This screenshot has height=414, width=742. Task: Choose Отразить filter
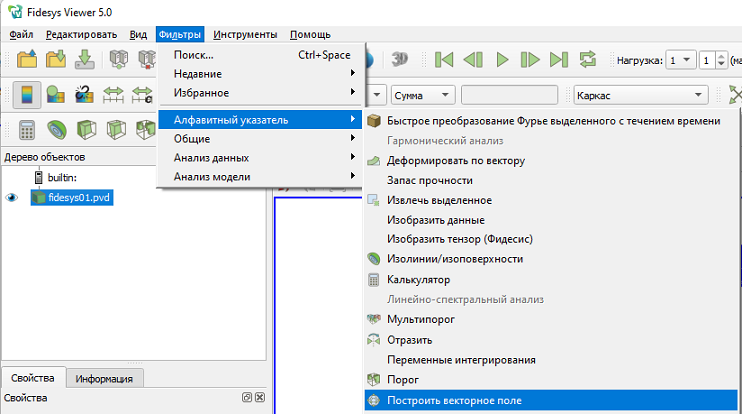(x=551, y=340)
